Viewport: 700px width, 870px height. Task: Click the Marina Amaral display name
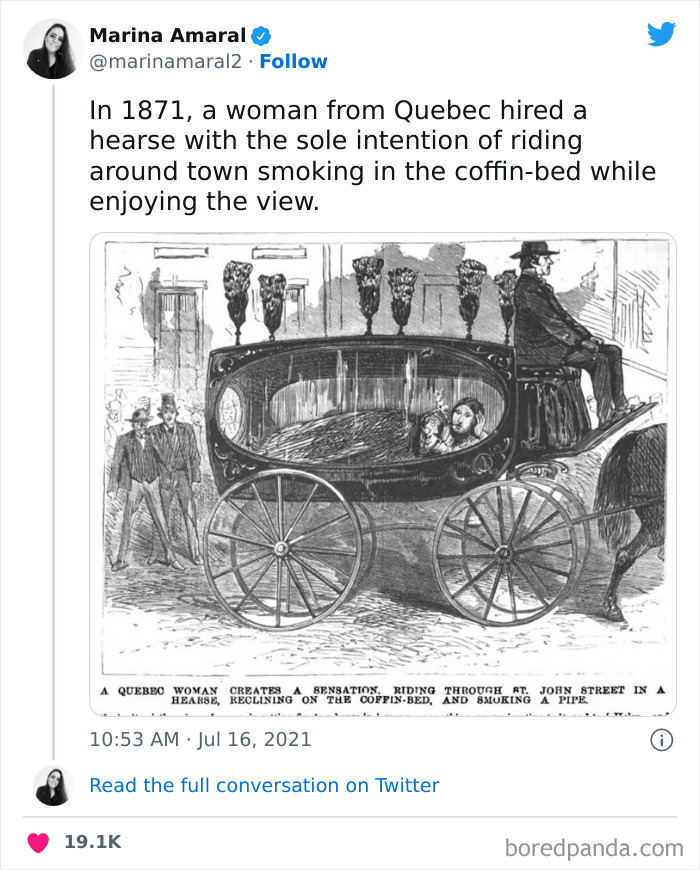[168, 36]
